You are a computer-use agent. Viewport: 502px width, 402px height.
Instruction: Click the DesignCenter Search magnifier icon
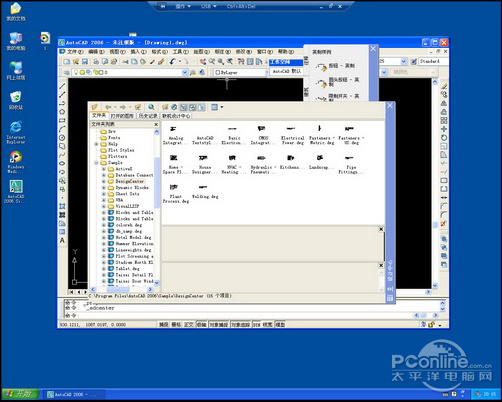151,107
